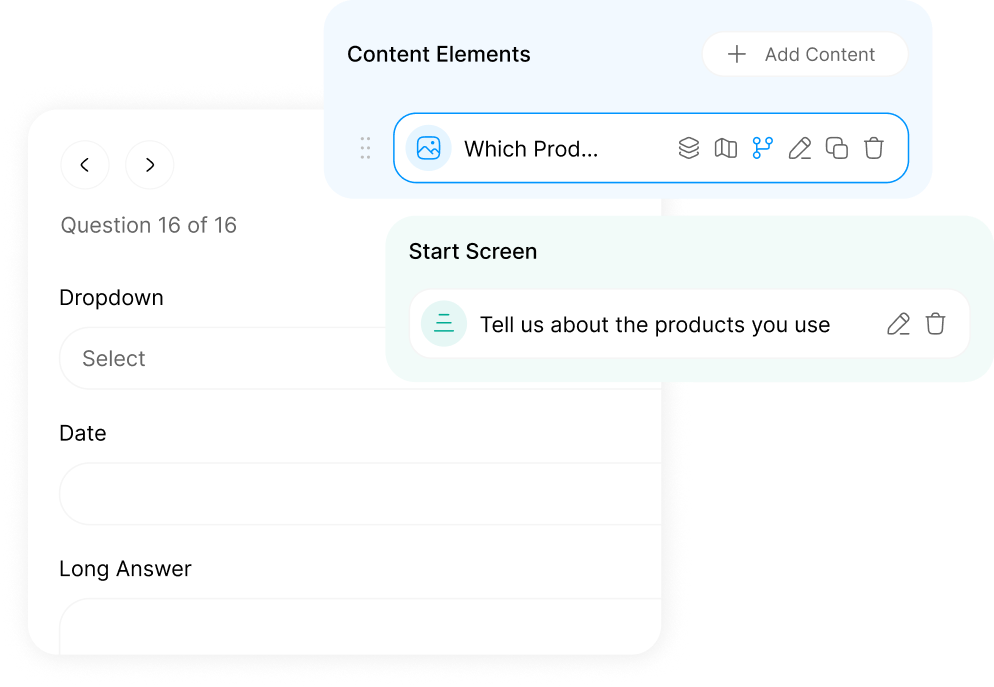Screen dimensions: 994x687
Task: Open branching logic icon for Which Prod
Action: (x=762, y=148)
